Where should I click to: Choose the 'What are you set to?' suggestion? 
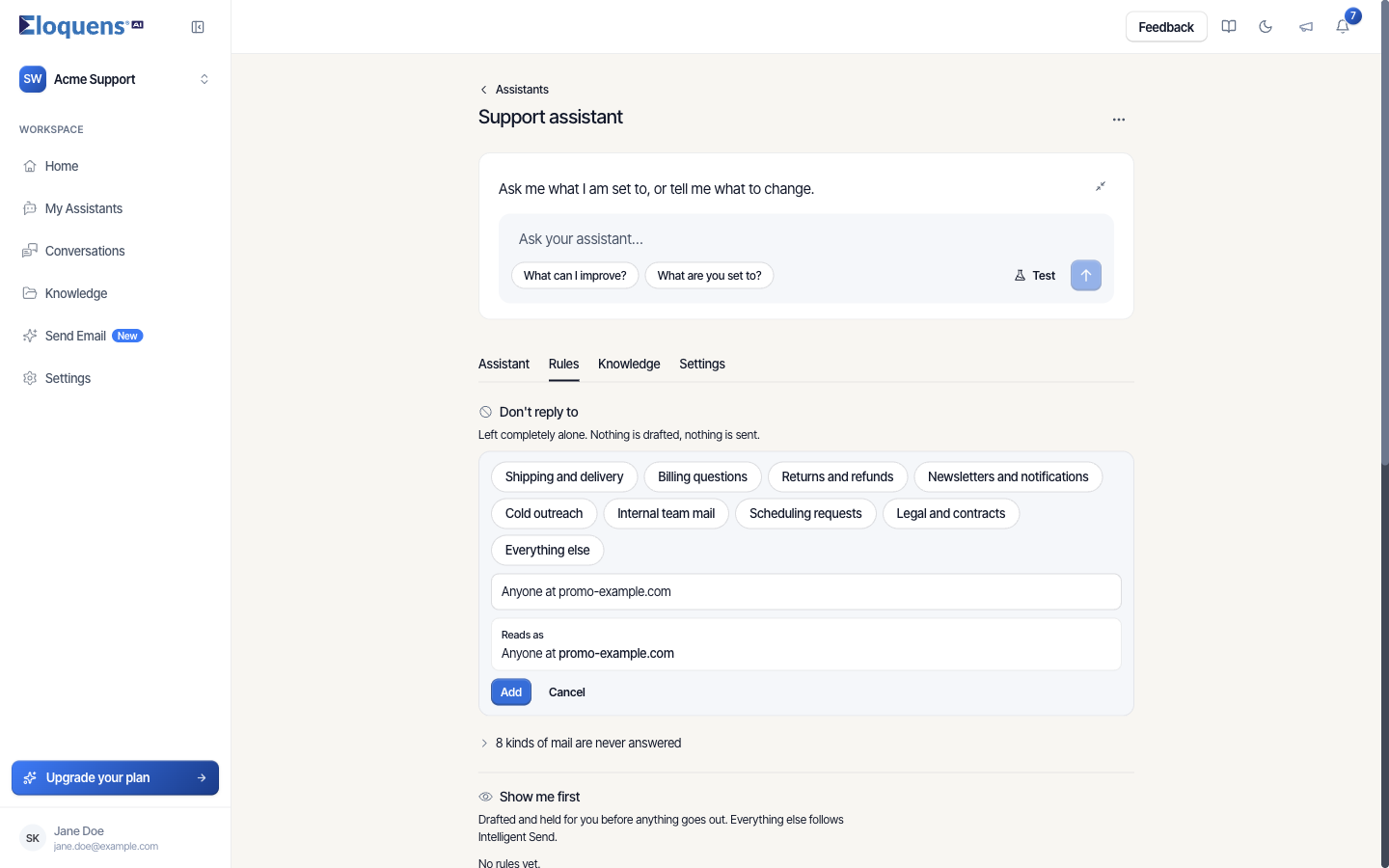click(709, 276)
